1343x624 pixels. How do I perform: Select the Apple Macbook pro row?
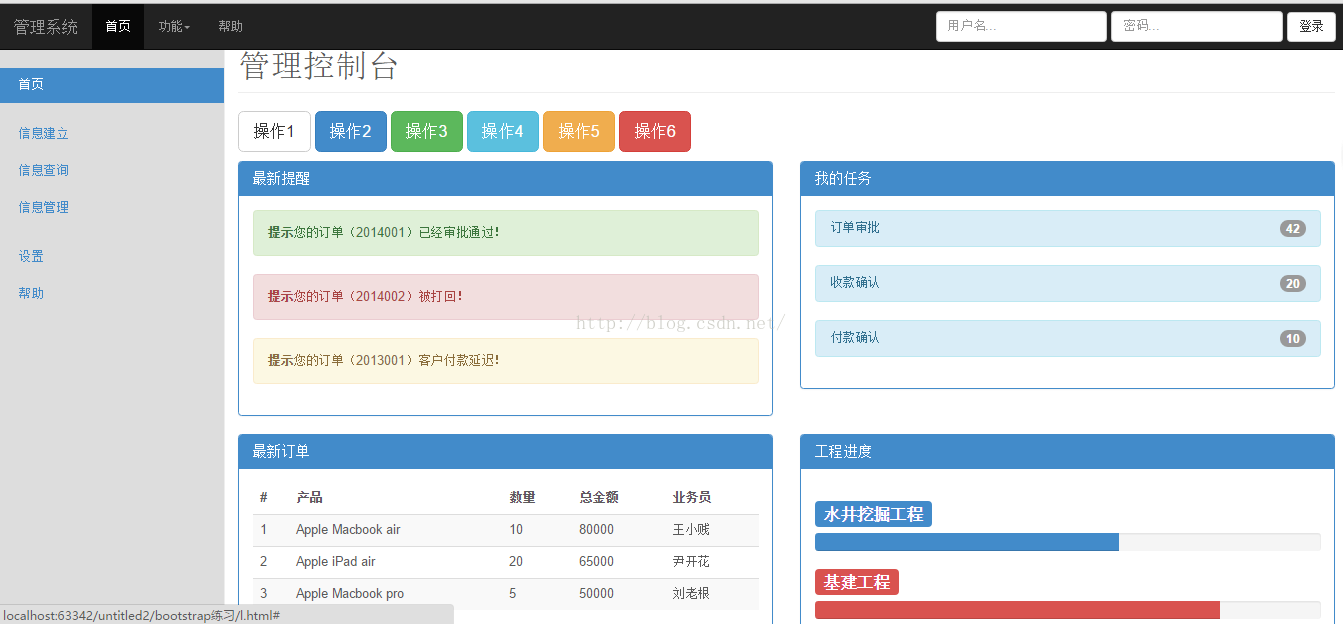coord(506,594)
